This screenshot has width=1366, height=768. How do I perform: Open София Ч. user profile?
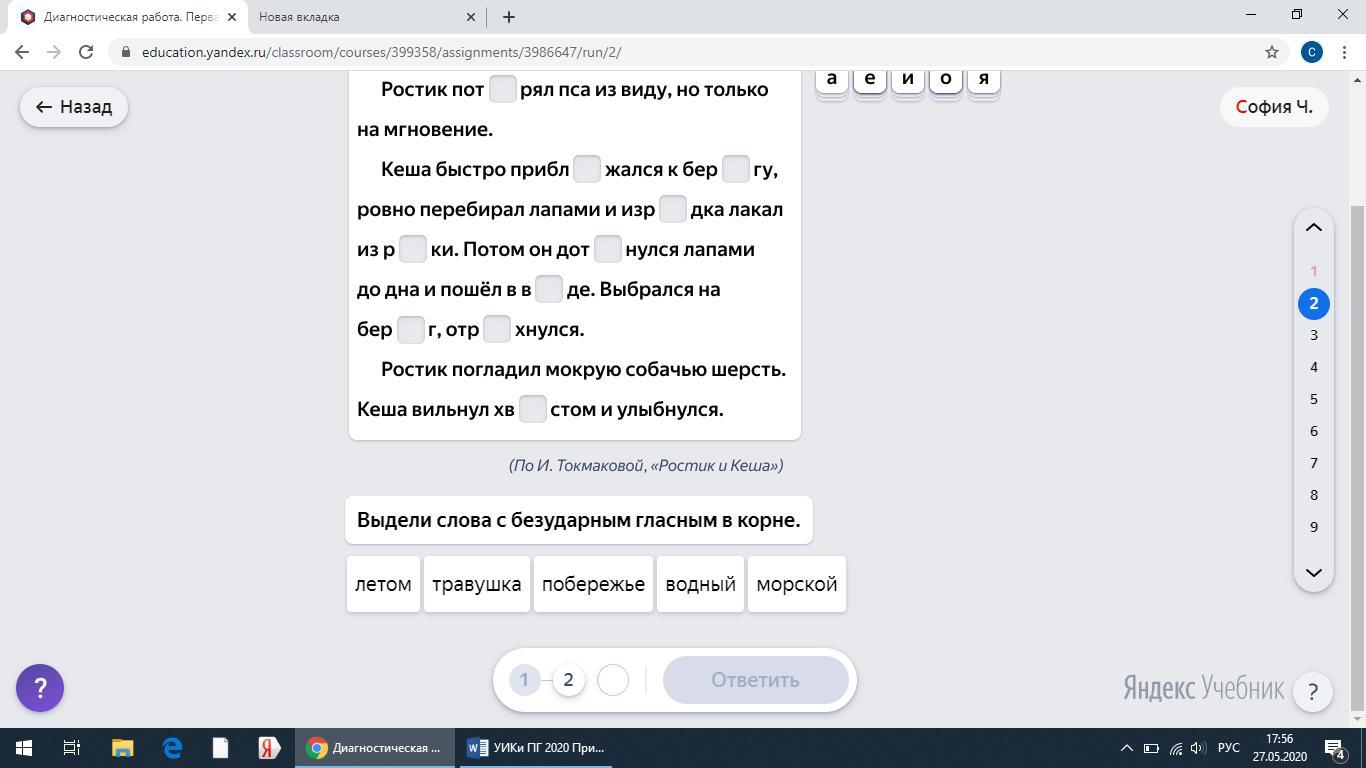1274,107
